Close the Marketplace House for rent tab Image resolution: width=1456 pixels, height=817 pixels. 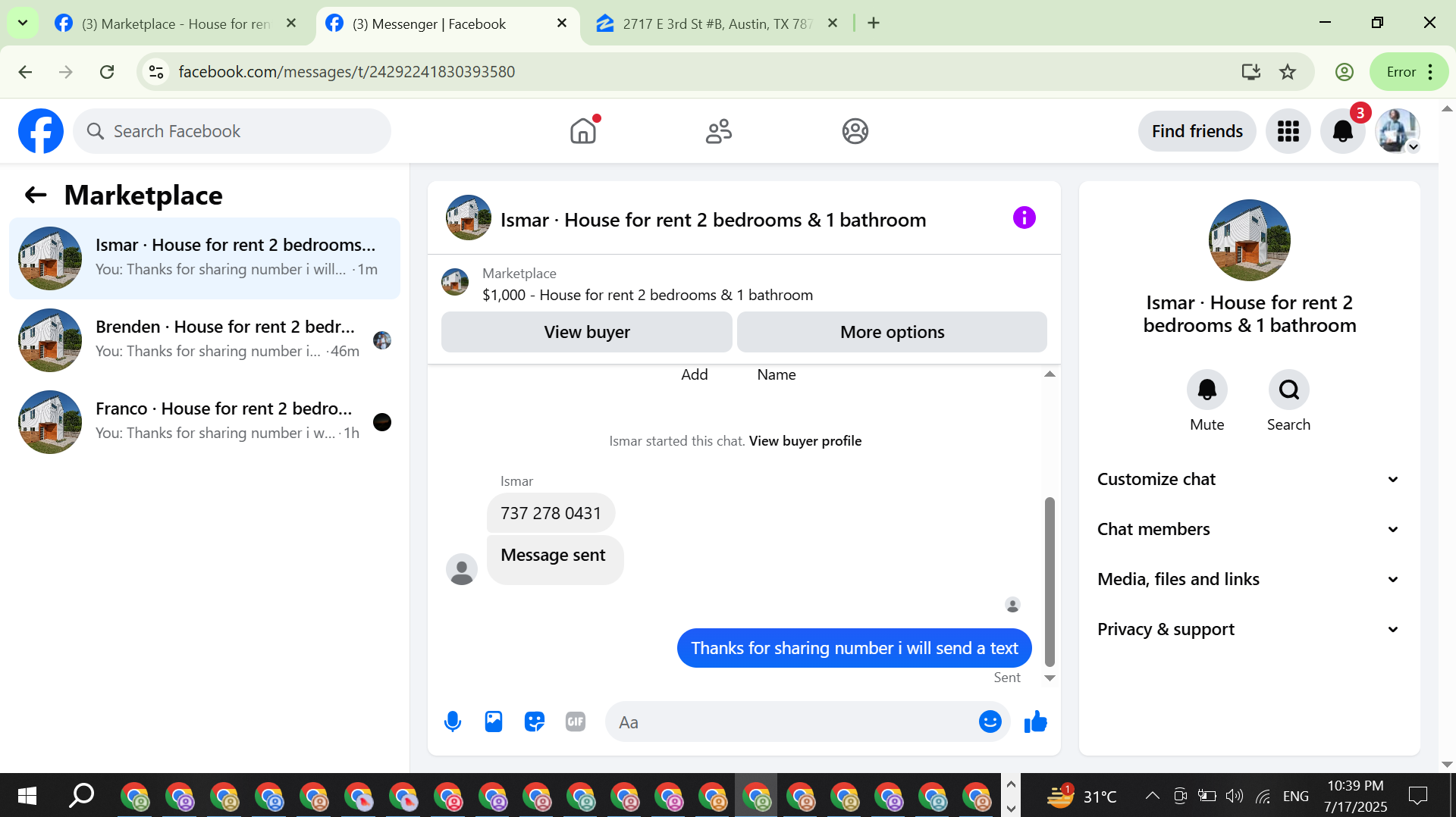pyautogui.click(x=291, y=23)
